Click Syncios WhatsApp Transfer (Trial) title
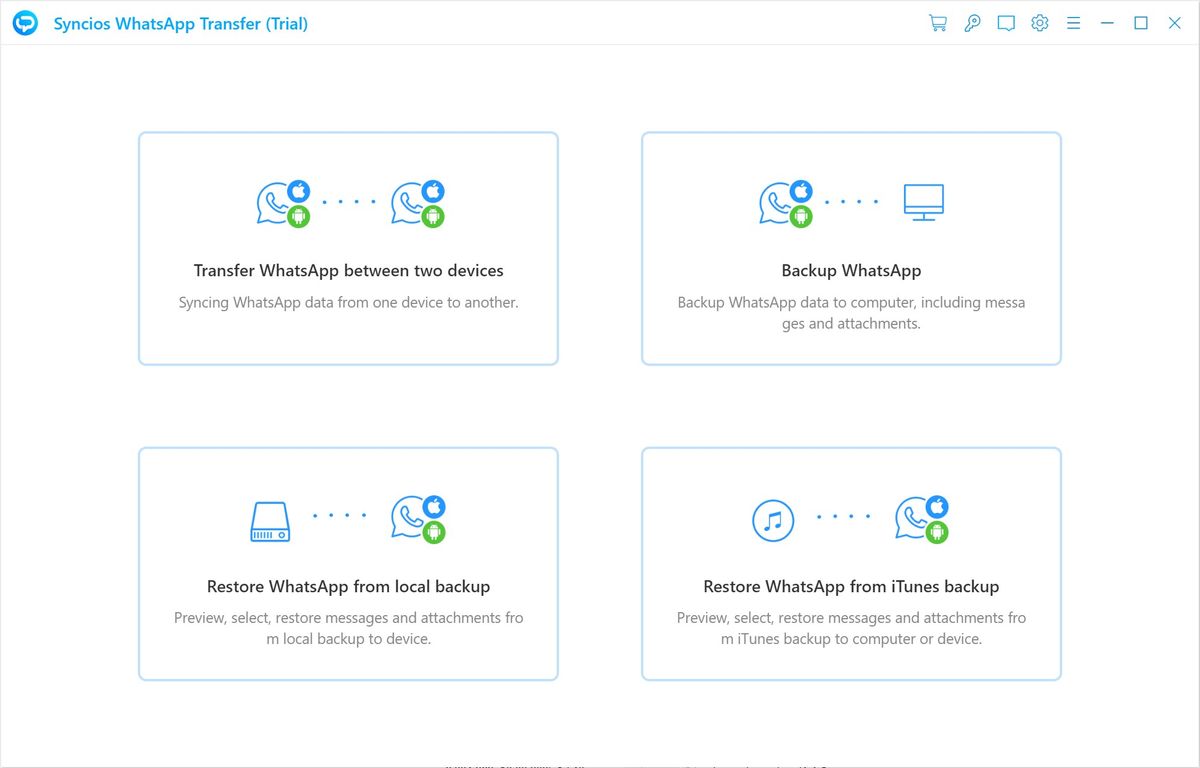Image resolution: width=1200 pixels, height=768 pixels. click(x=181, y=23)
